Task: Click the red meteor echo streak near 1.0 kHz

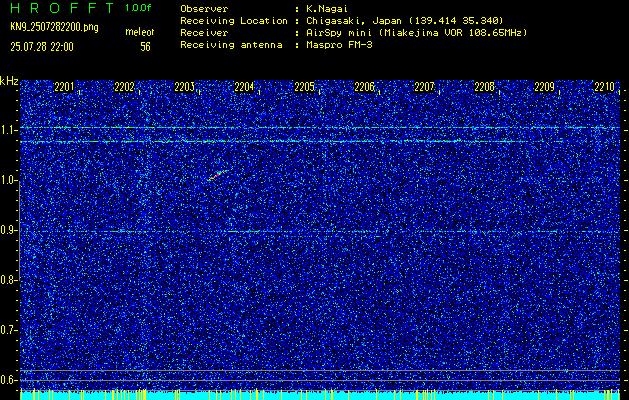Action: 217,175
